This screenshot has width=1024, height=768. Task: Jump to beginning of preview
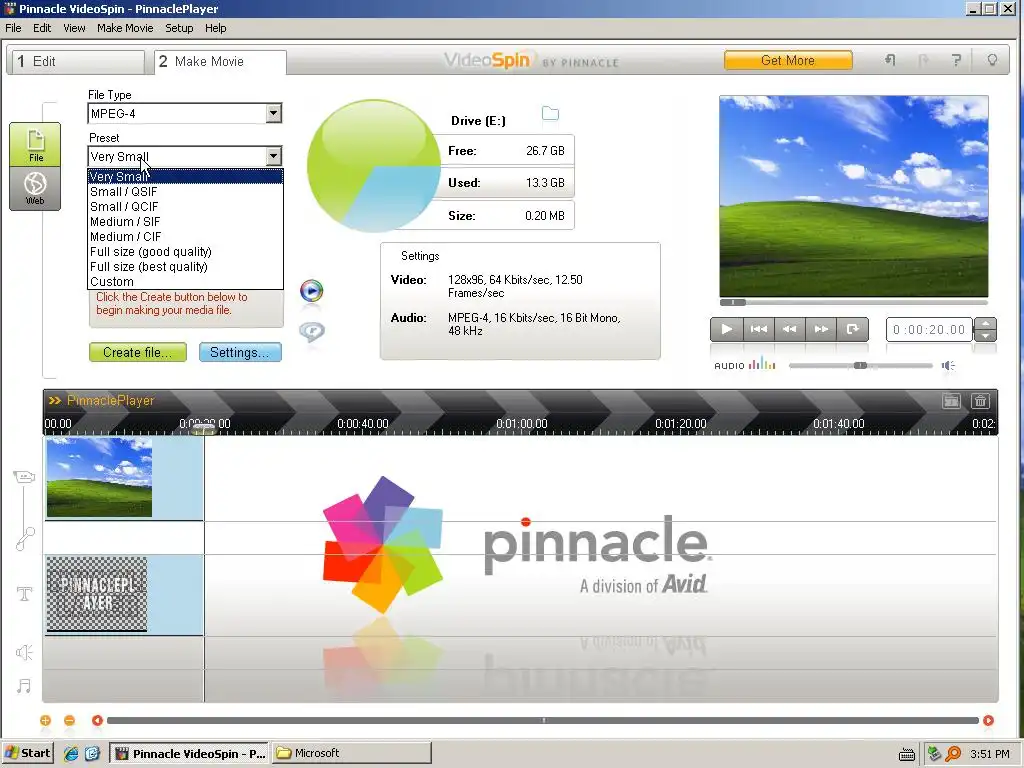(759, 329)
